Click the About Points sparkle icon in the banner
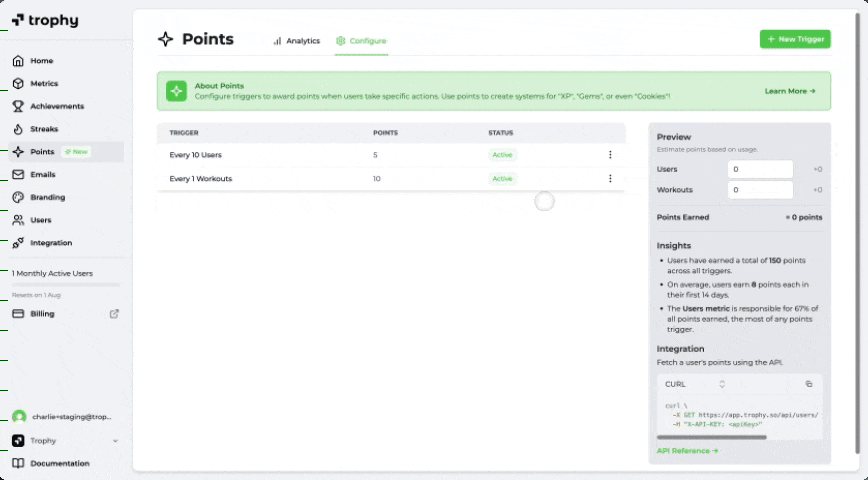Image resolution: width=868 pixels, height=480 pixels. coord(177,91)
